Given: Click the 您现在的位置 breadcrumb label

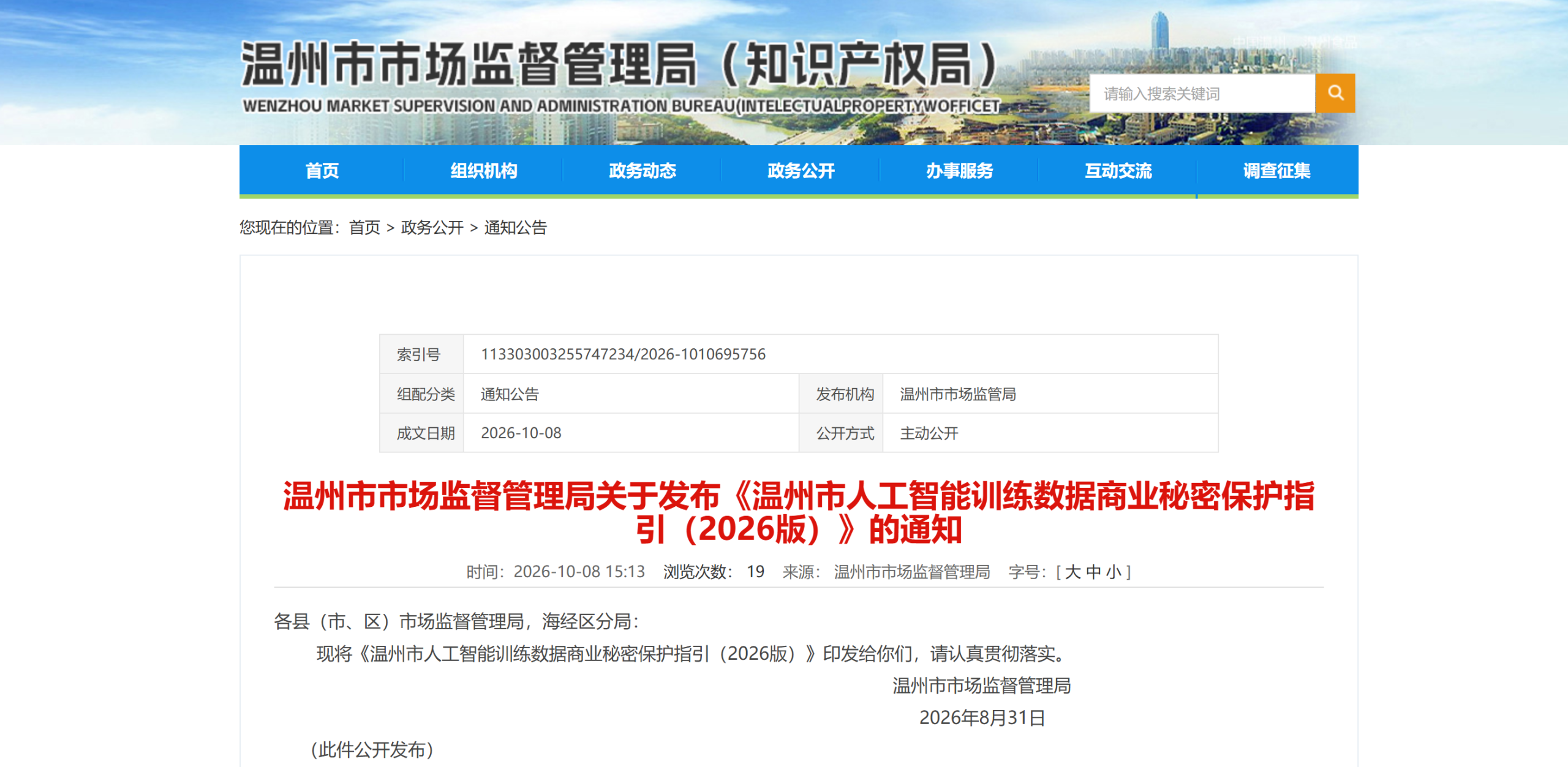Looking at the screenshot, I should 290,228.
